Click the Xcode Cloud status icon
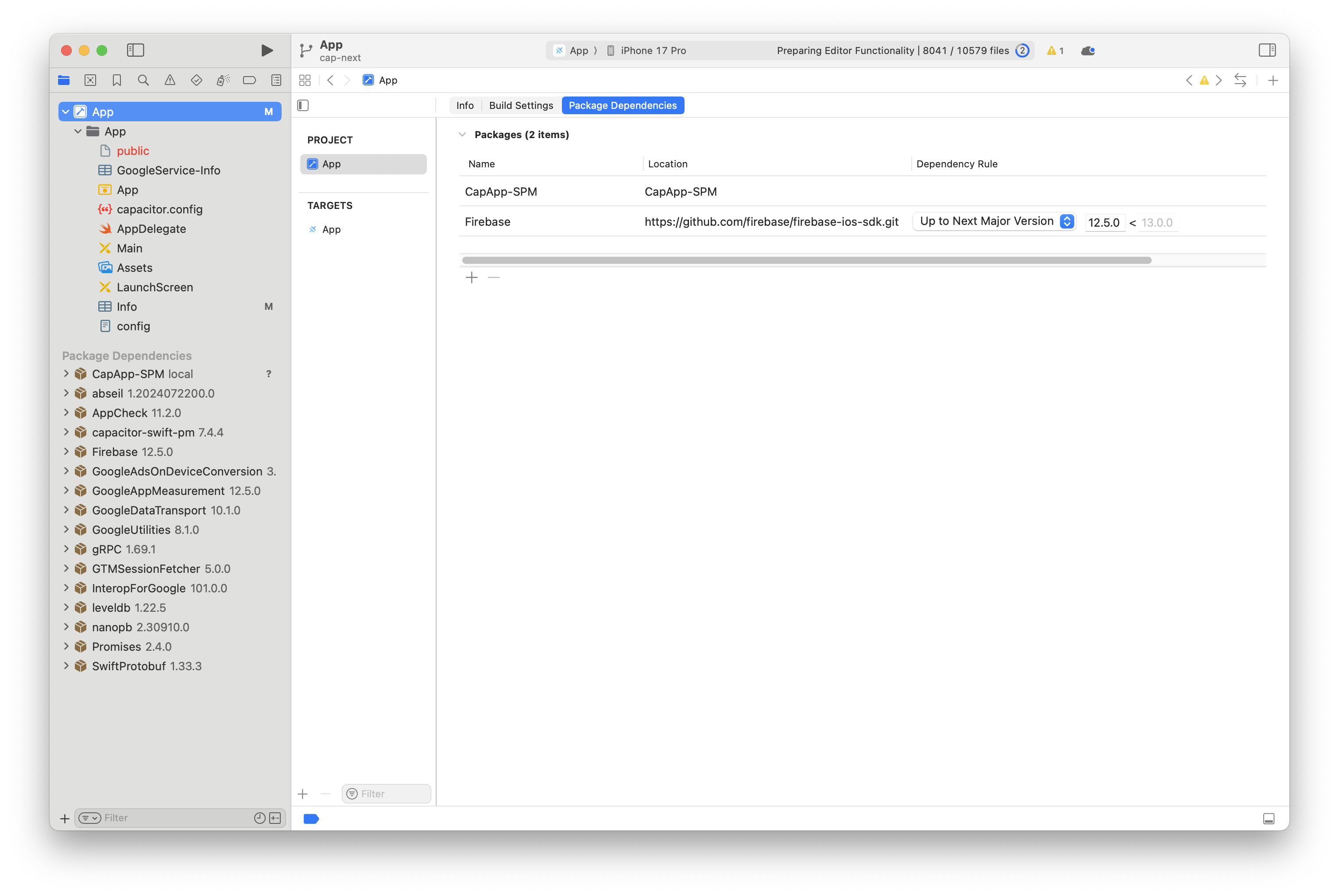 pos(1087,51)
